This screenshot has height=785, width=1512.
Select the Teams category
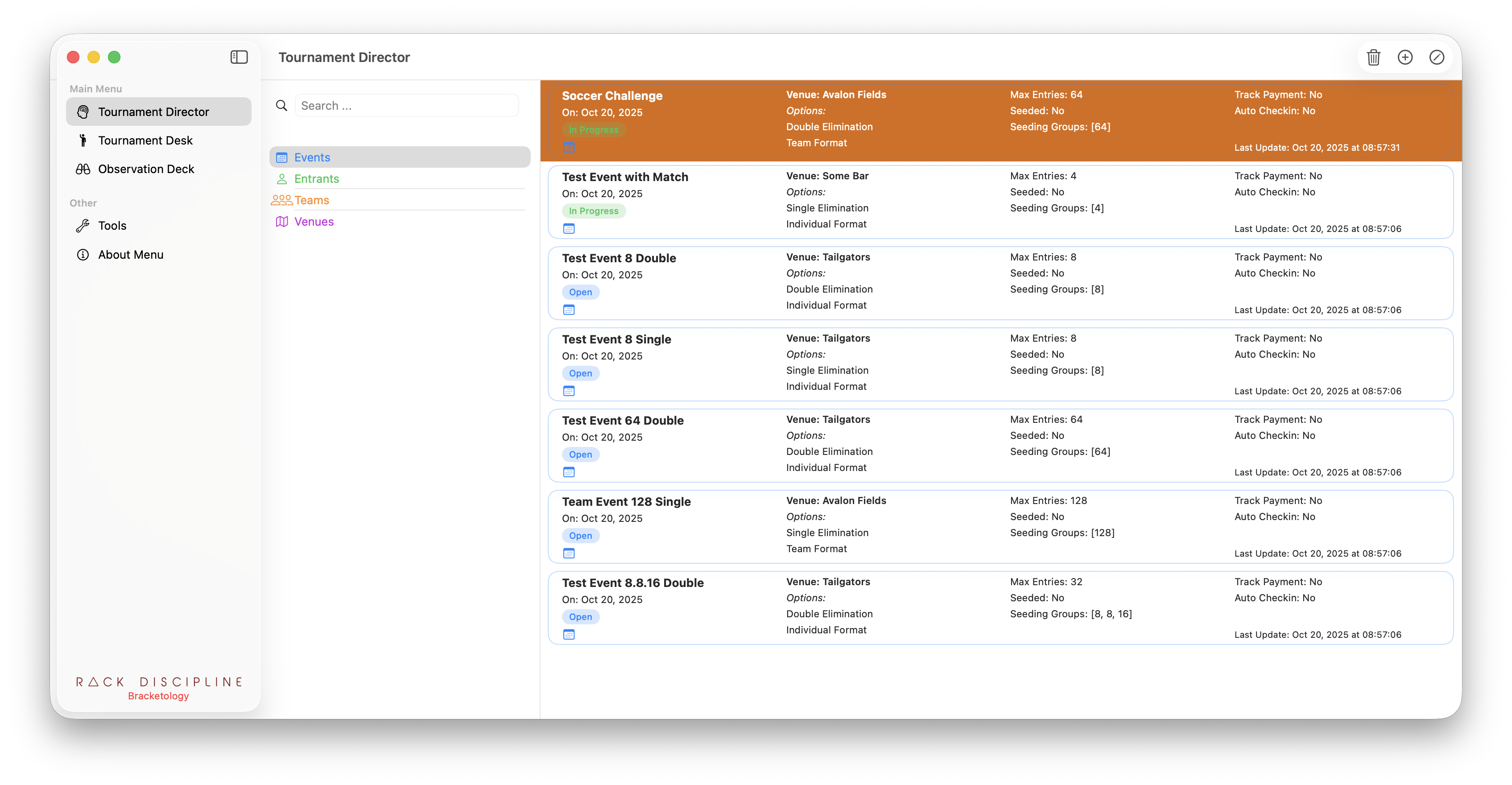coord(312,200)
